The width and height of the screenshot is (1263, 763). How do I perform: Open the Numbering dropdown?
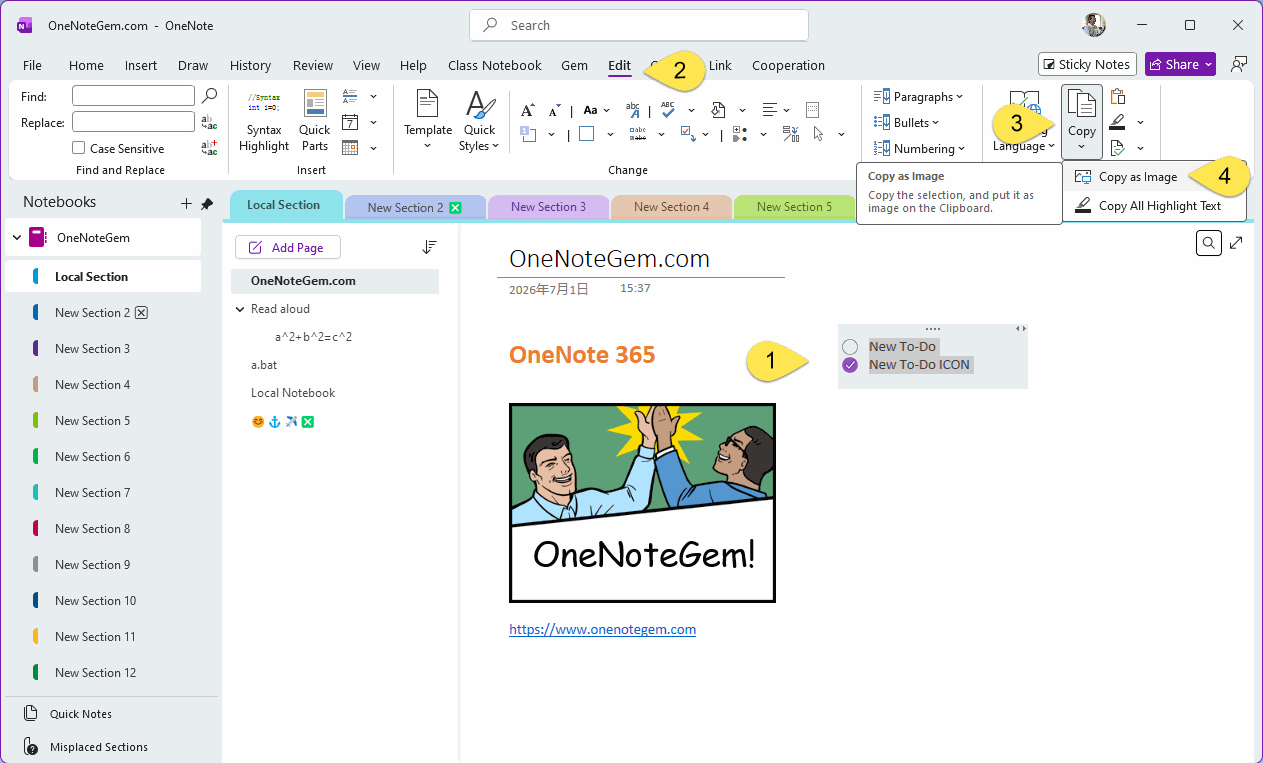(x=918, y=148)
